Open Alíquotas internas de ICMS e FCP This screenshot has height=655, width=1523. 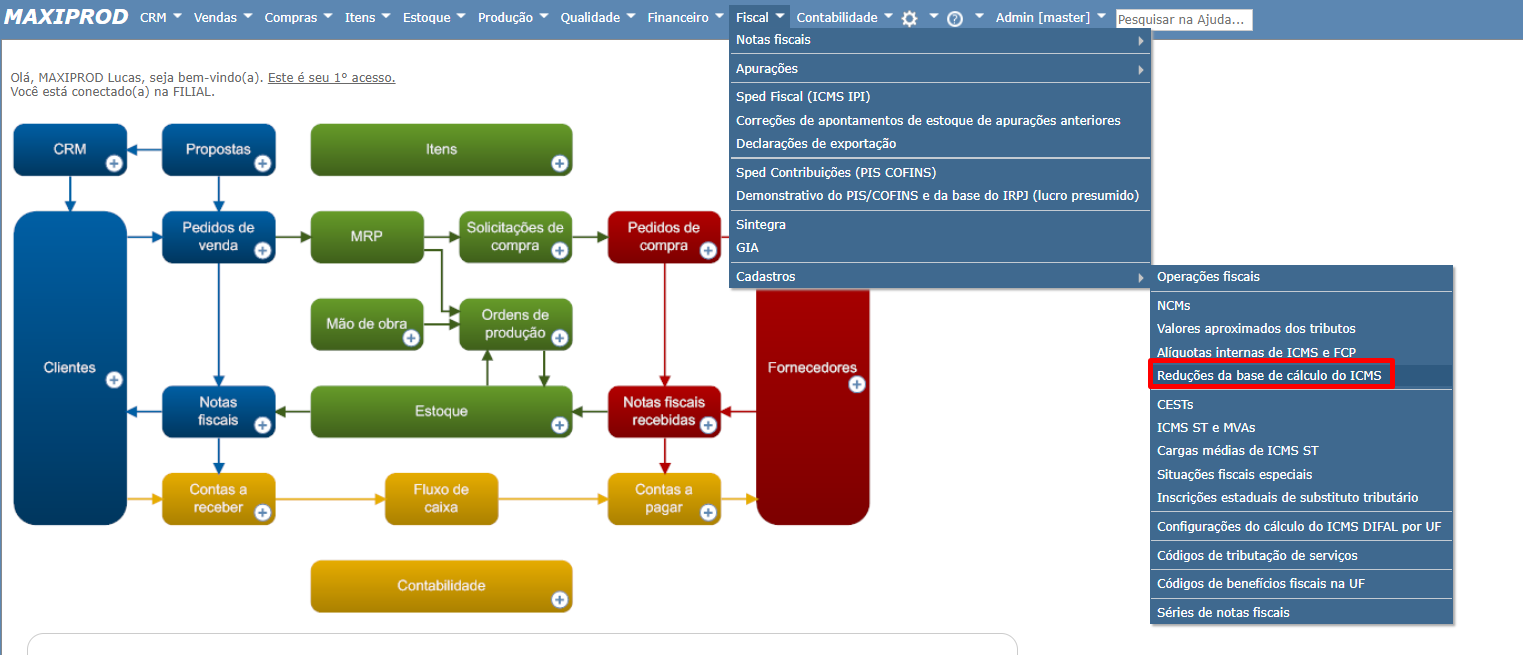[x=1301, y=352]
